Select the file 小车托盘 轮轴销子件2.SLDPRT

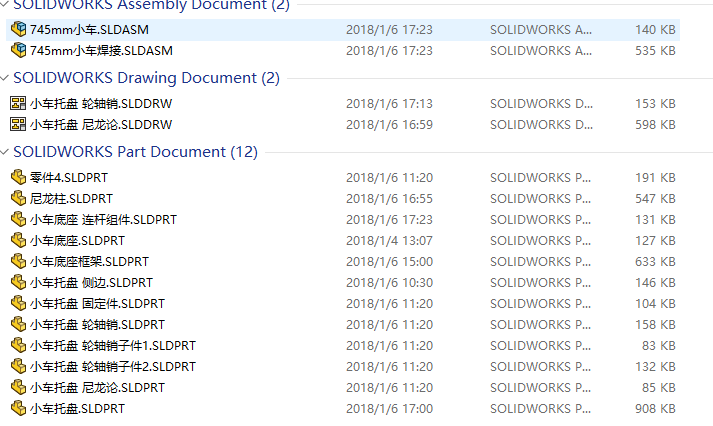[113, 366]
